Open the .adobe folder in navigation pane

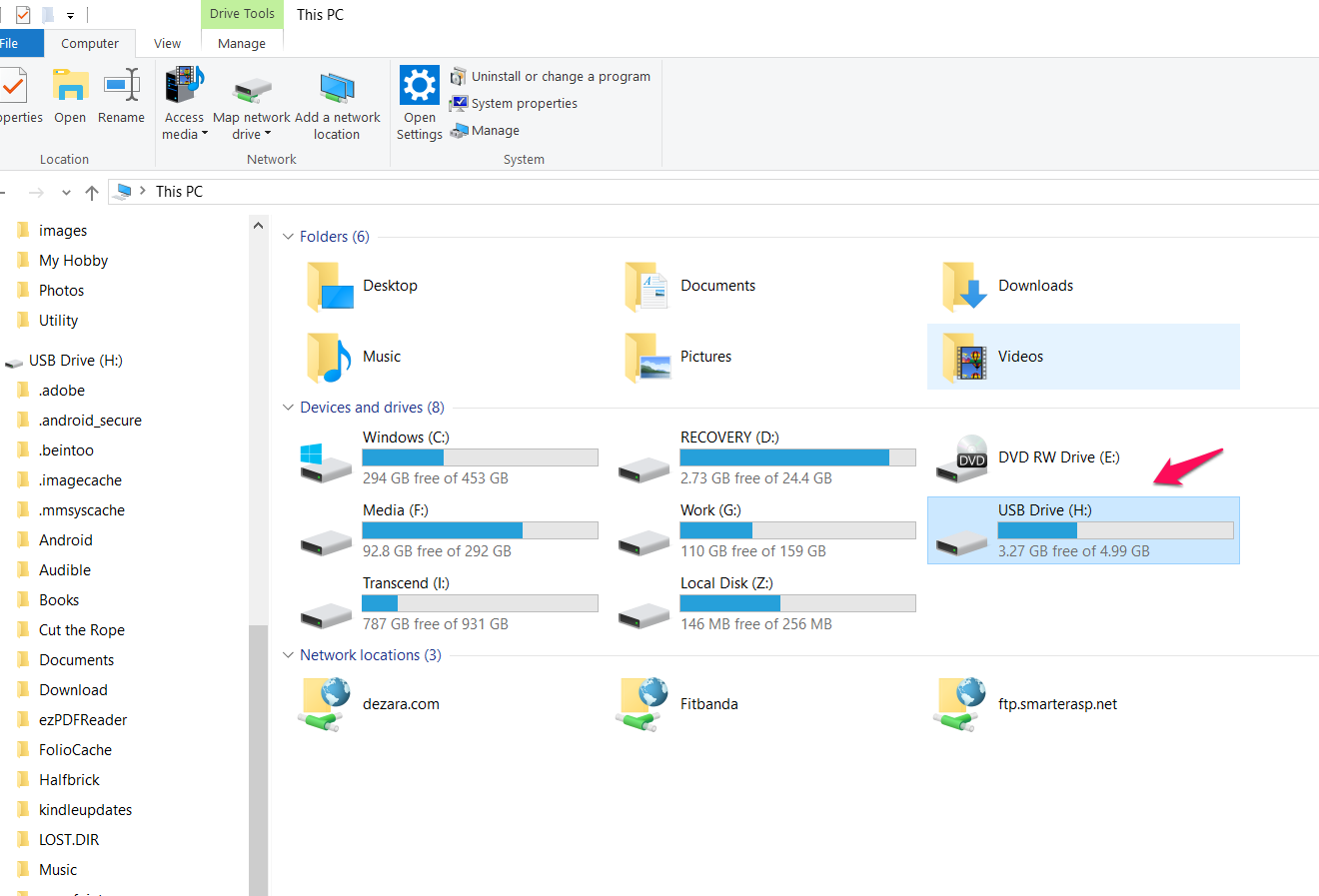click(x=61, y=391)
